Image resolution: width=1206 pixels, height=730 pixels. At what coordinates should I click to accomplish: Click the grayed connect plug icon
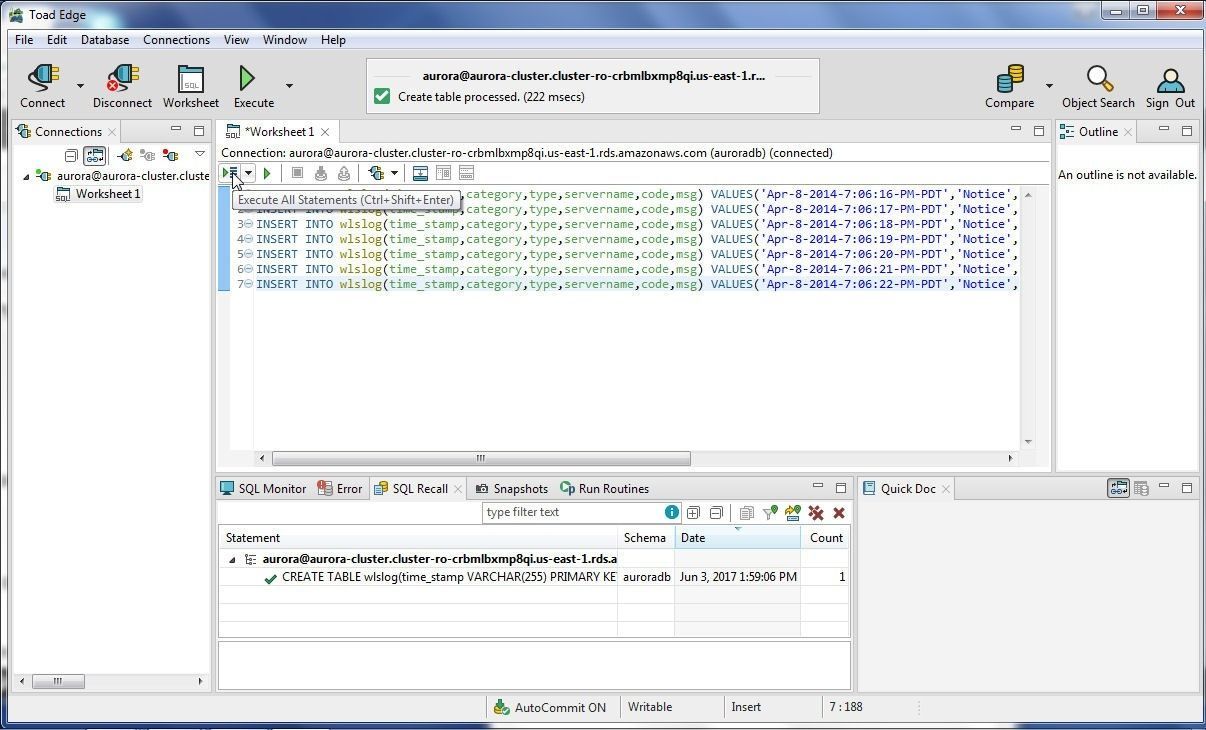[148, 155]
